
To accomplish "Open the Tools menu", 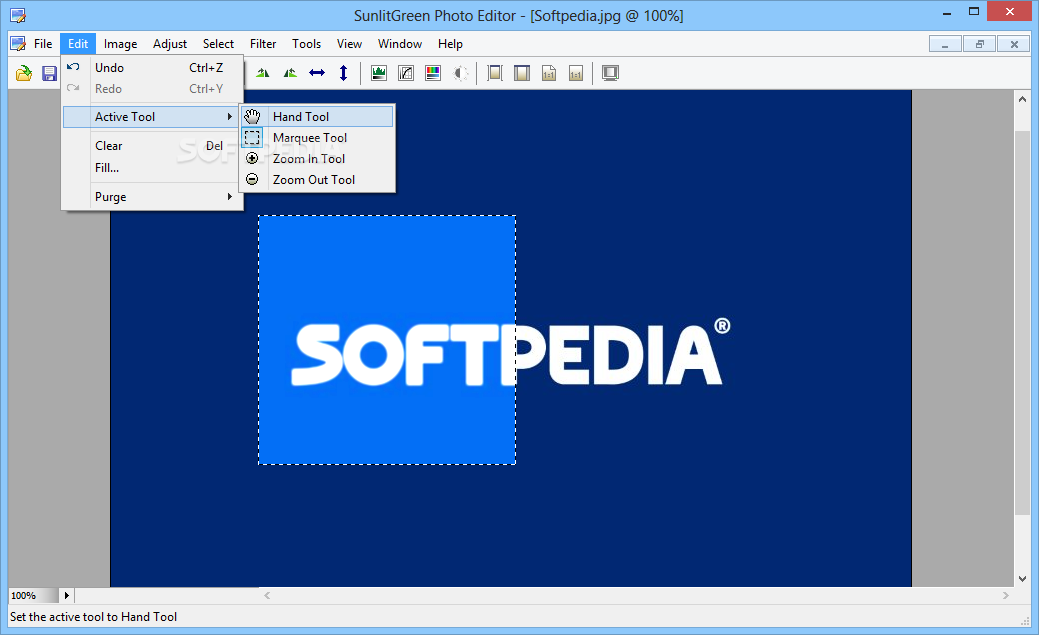I will [x=306, y=44].
